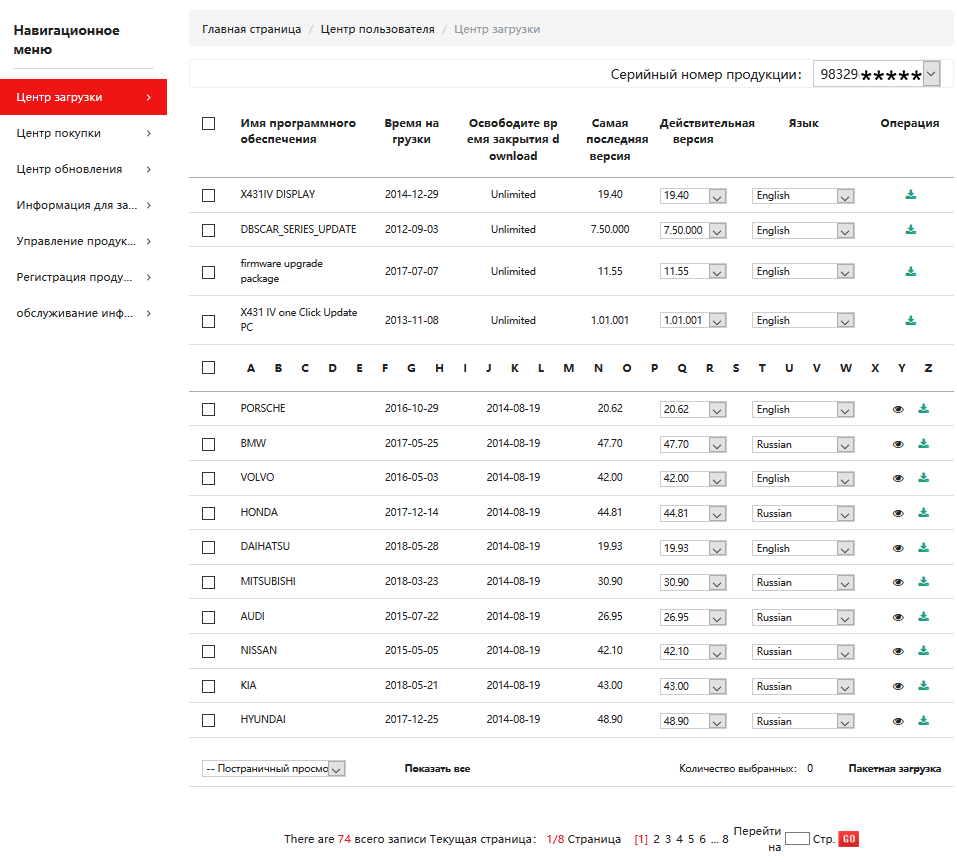The height and width of the screenshot is (862, 957).
Task: Open Регистрация проду... menu item
Action: point(84,277)
